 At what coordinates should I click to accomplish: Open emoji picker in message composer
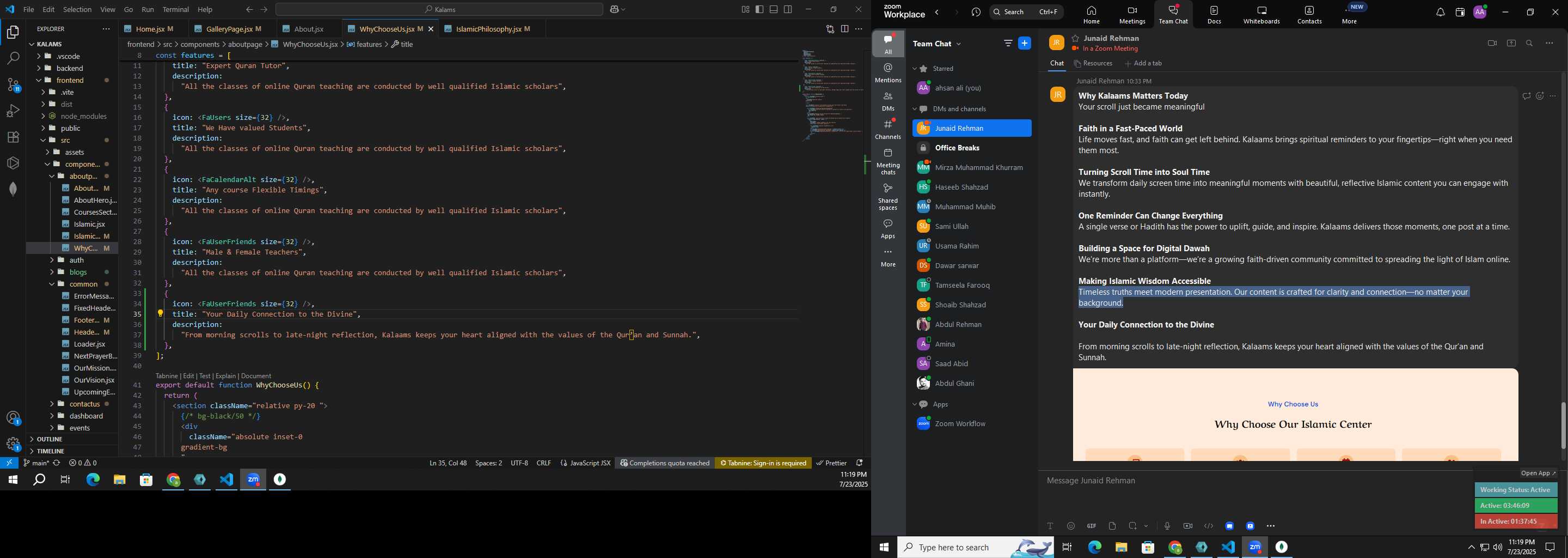click(1071, 526)
